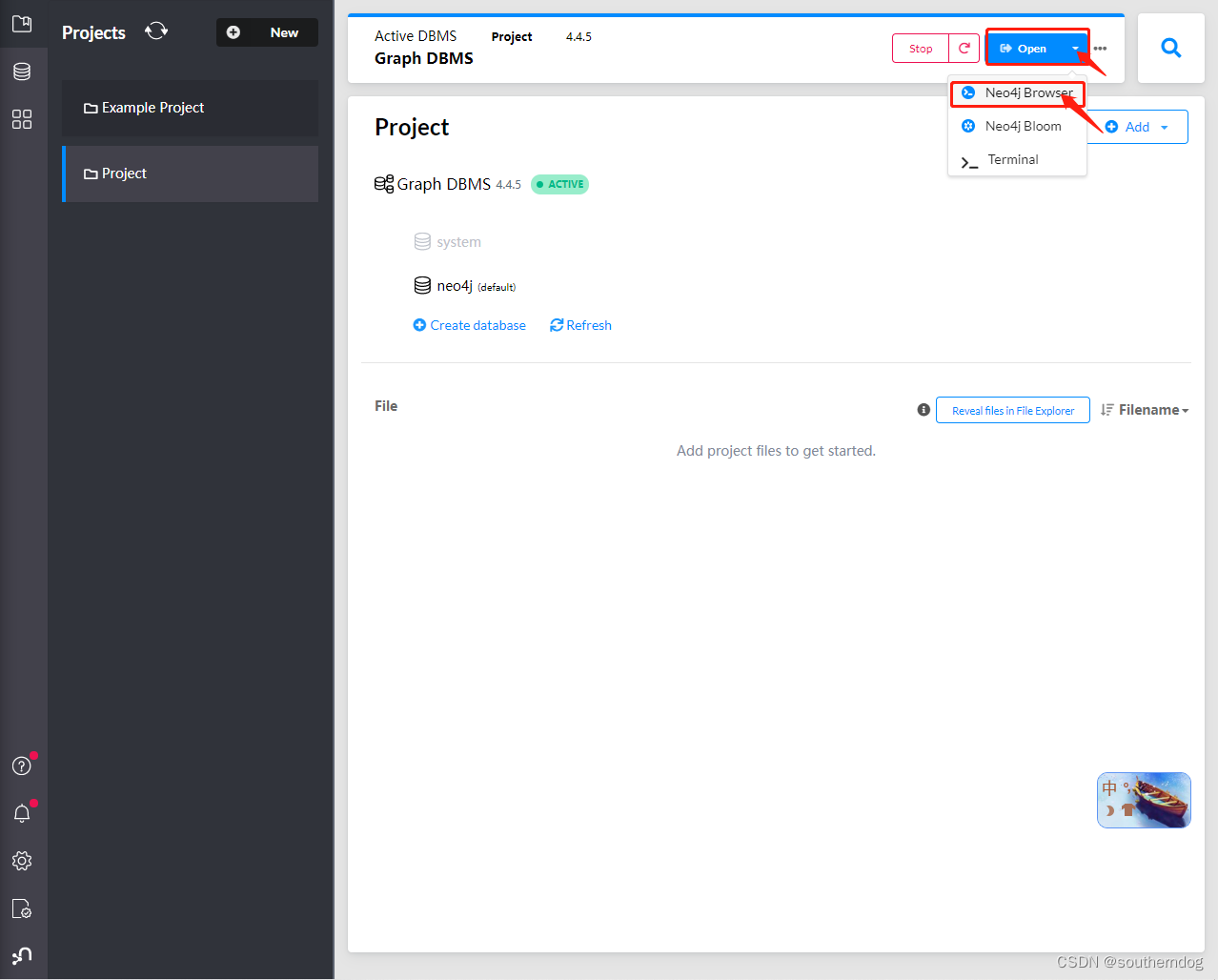Click the Help question-mark icon
1218x980 pixels.
(22, 766)
